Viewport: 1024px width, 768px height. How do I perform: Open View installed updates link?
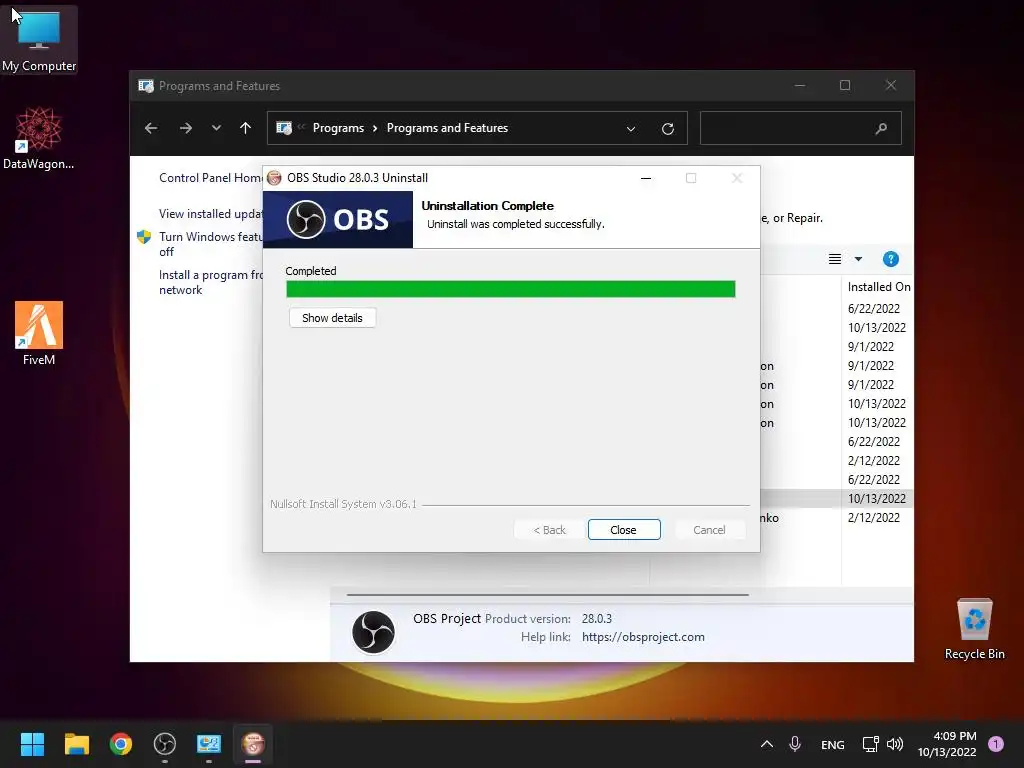(210, 214)
